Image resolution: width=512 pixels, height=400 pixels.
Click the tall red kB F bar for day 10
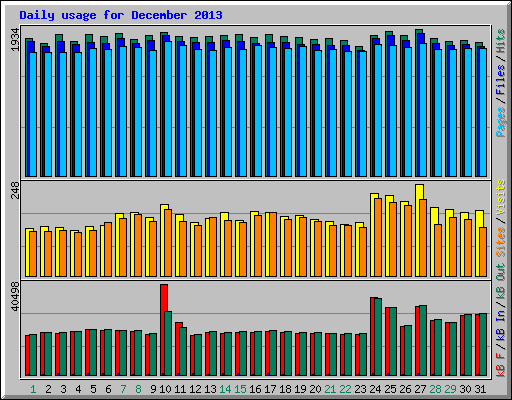coord(163,330)
